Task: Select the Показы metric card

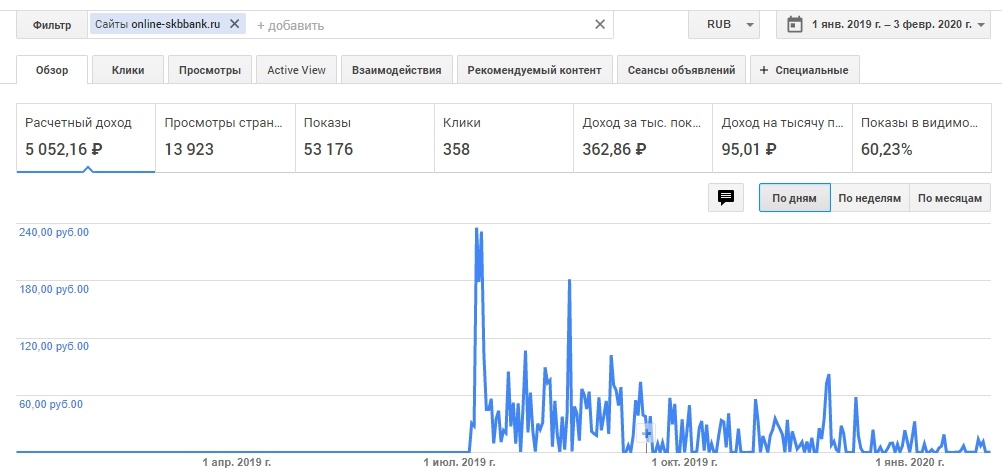Action: (365, 137)
